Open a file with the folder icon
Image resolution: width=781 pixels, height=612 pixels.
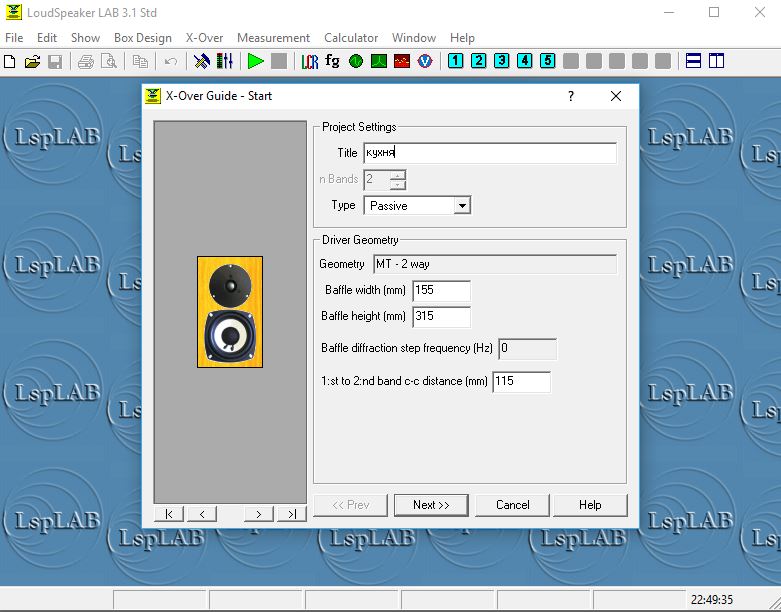32,61
